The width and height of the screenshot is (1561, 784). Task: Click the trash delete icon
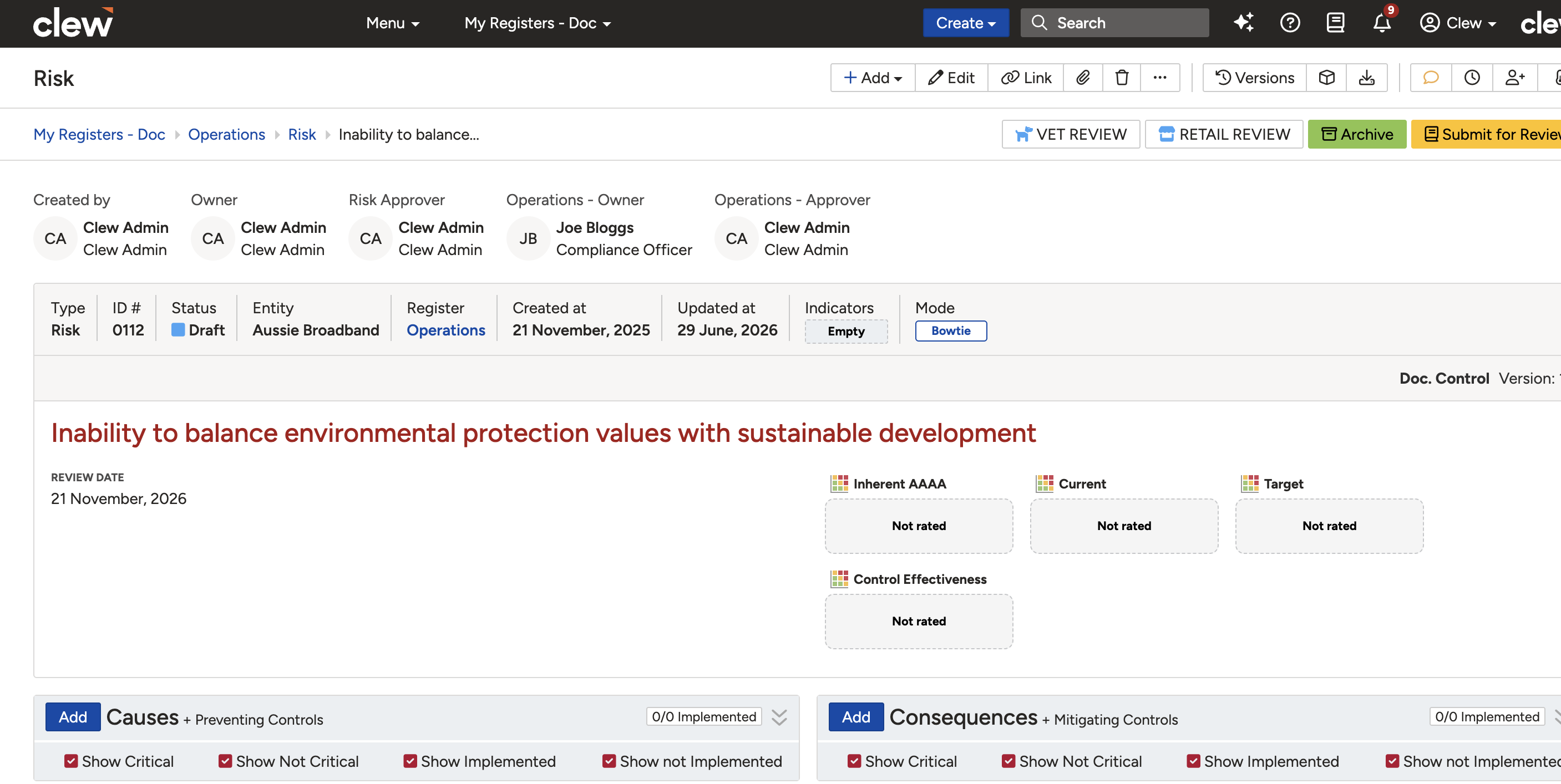1122,78
